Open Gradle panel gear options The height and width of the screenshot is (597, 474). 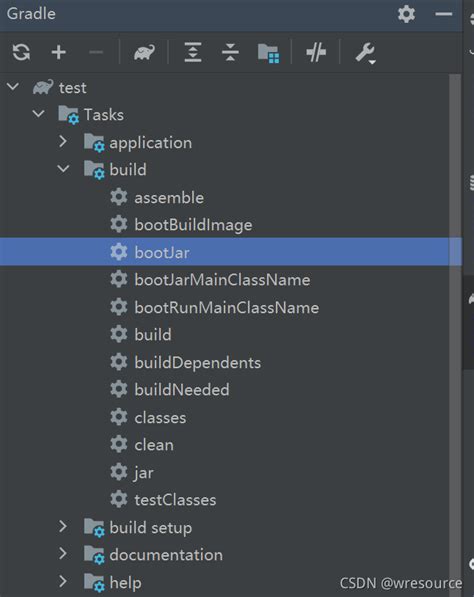click(x=406, y=14)
